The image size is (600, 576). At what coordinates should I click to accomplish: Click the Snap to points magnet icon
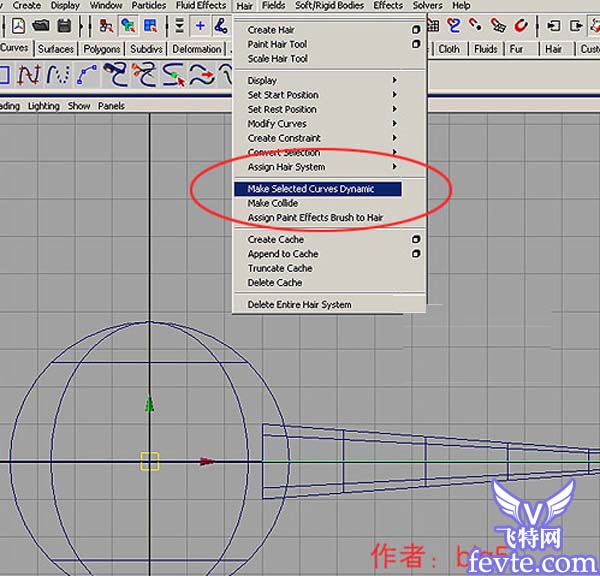tap(476, 25)
